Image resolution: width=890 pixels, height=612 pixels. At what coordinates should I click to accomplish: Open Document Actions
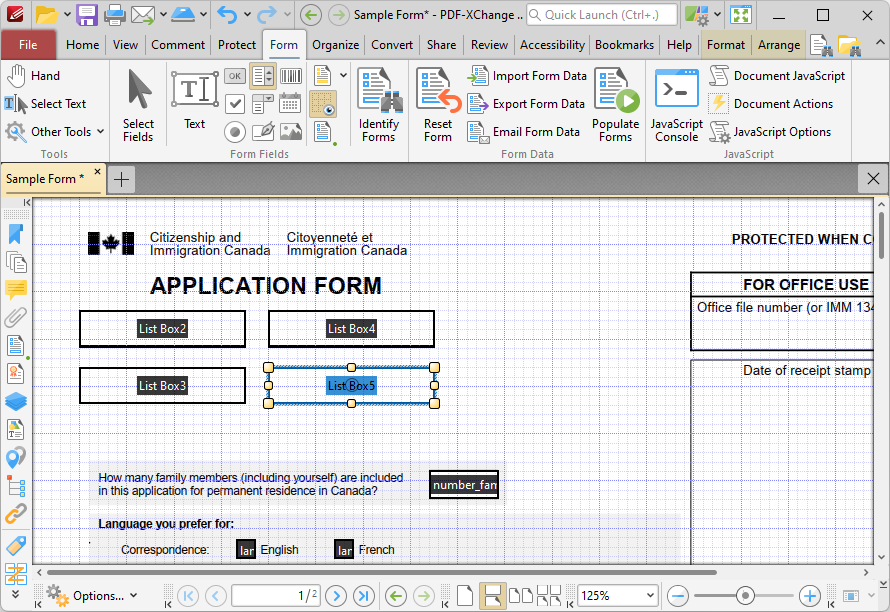[x=771, y=104]
